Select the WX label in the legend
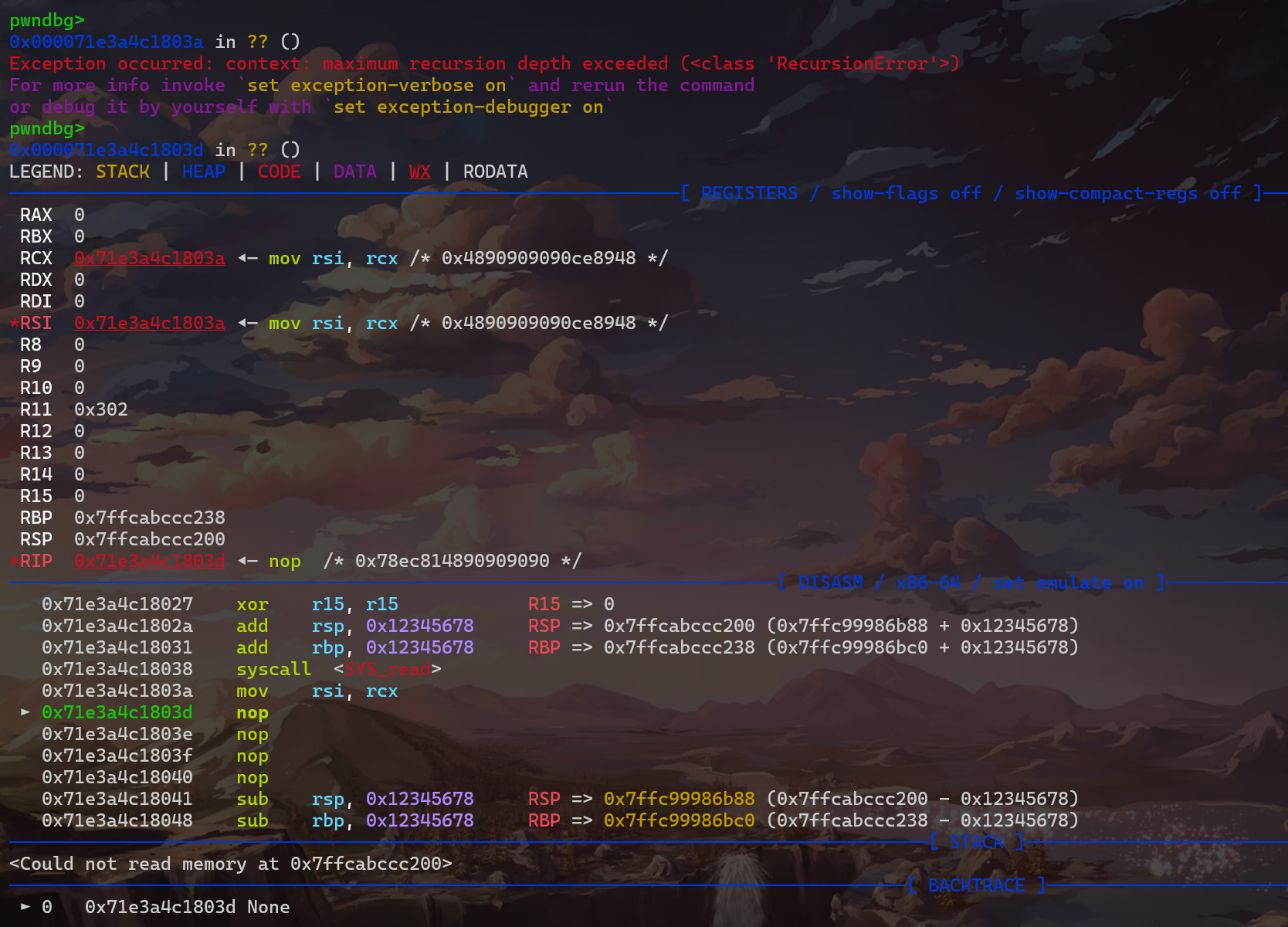This screenshot has height=927, width=1288. pos(419,171)
